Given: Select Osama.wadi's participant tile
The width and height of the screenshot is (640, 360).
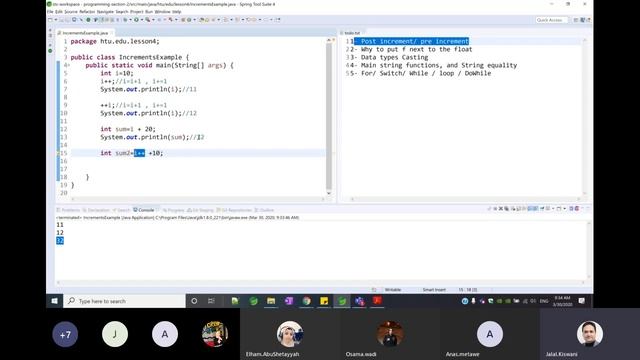Looking at the screenshot, I should pyautogui.click(x=390, y=334).
